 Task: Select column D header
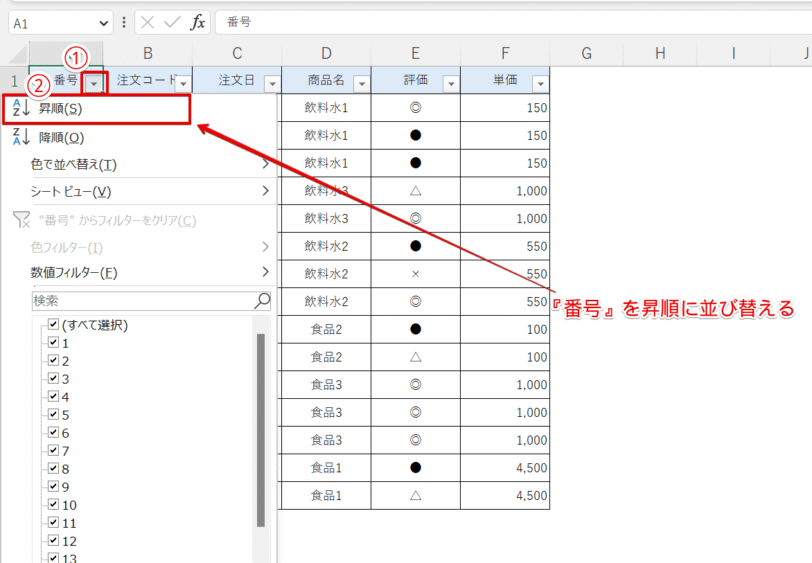pyautogui.click(x=326, y=53)
